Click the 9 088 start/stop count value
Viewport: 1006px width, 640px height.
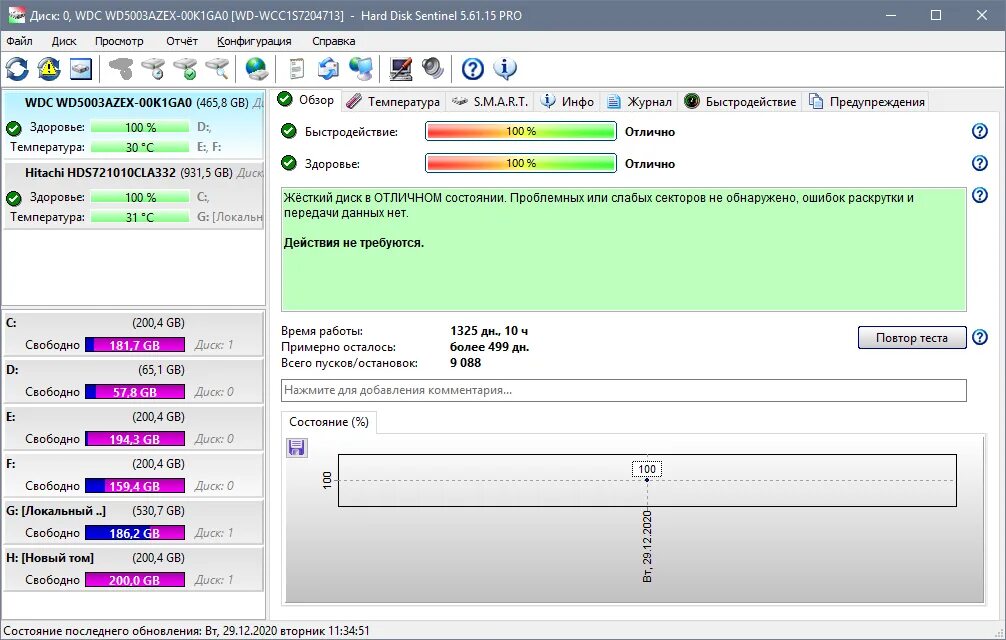tap(465, 363)
